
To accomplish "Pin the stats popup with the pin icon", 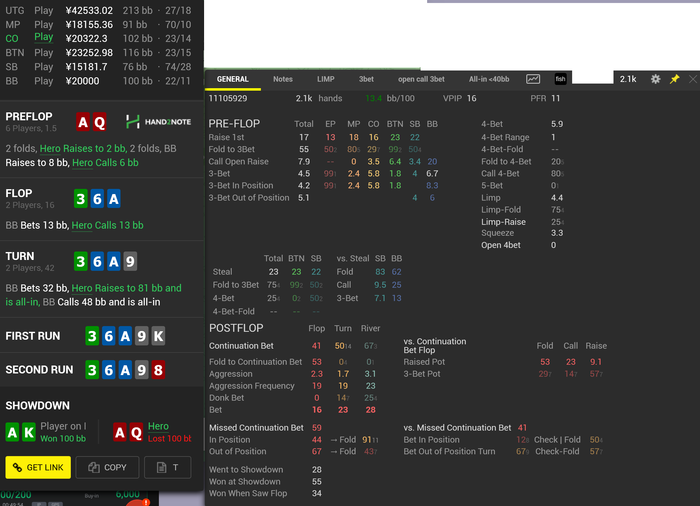I will 674,79.
